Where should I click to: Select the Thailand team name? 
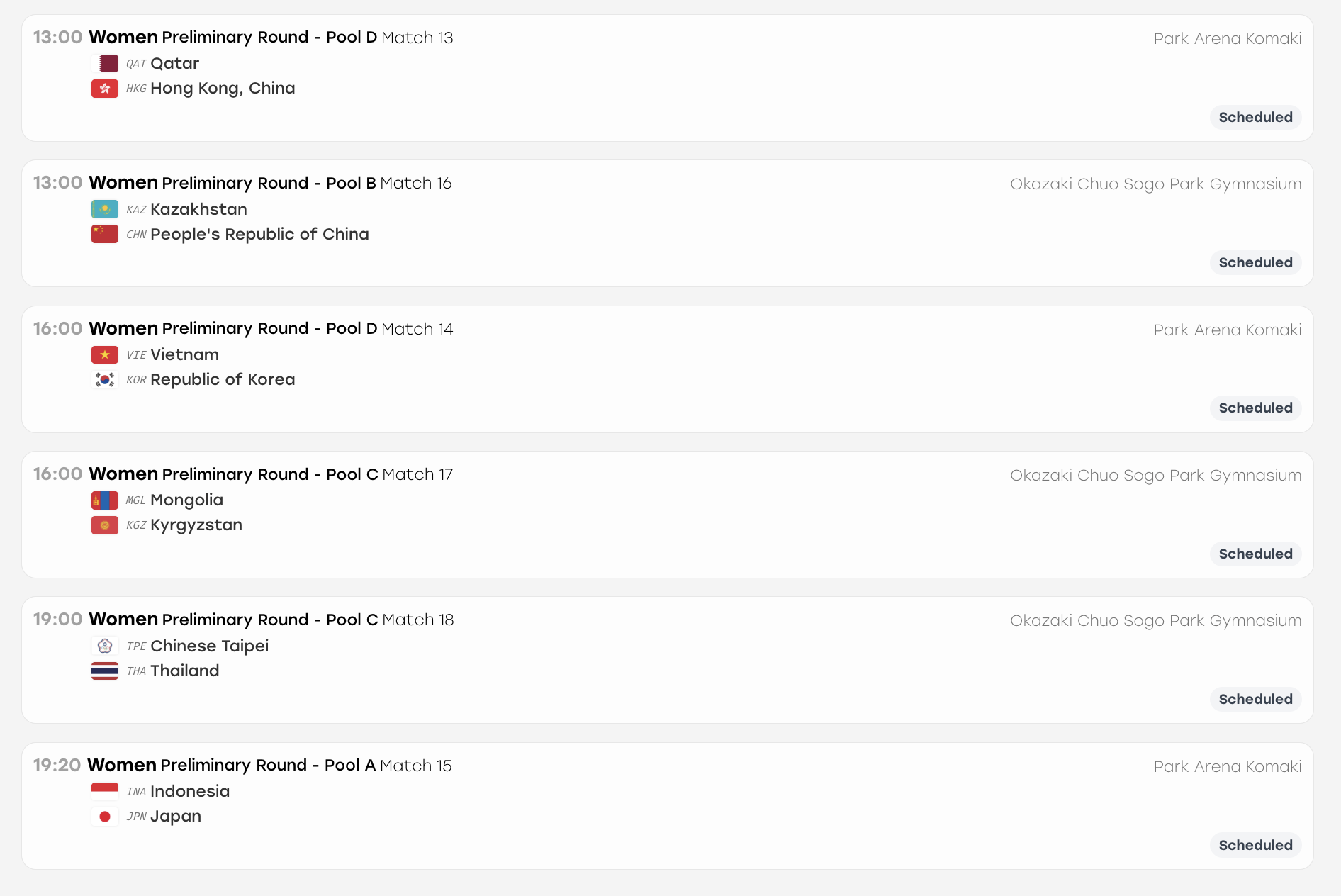[184, 671]
